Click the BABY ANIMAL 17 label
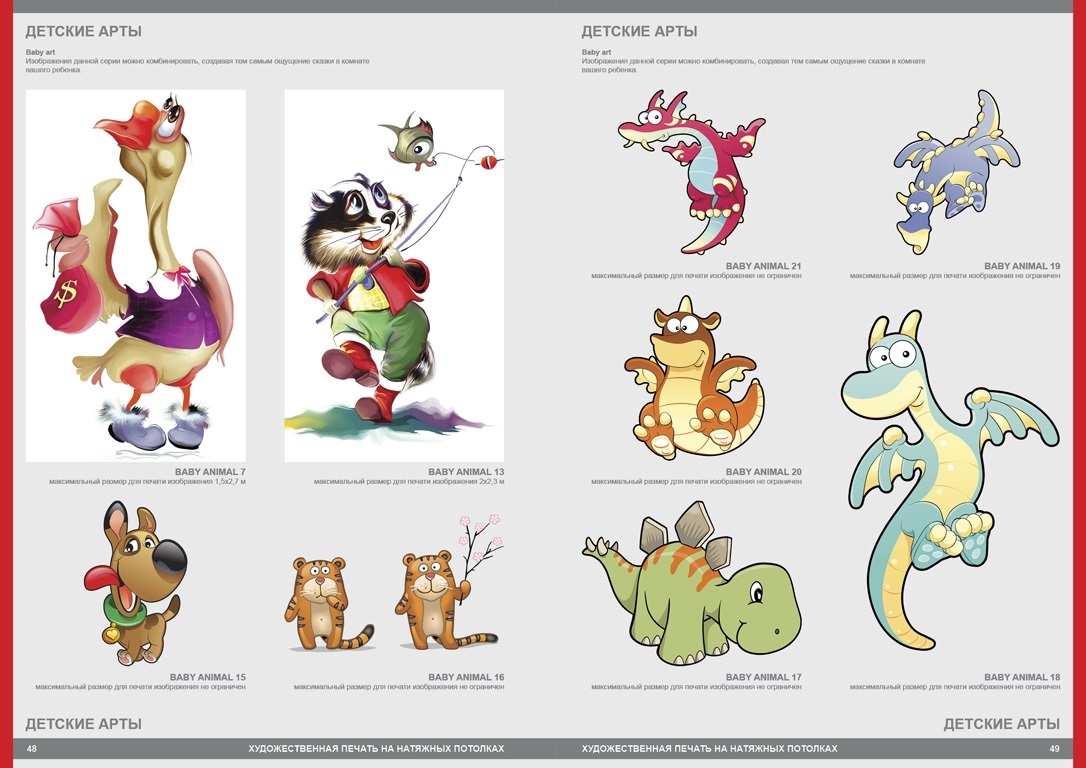Image resolution: width=1086 pixels, height=768 pixels. [x=763, y=678]
